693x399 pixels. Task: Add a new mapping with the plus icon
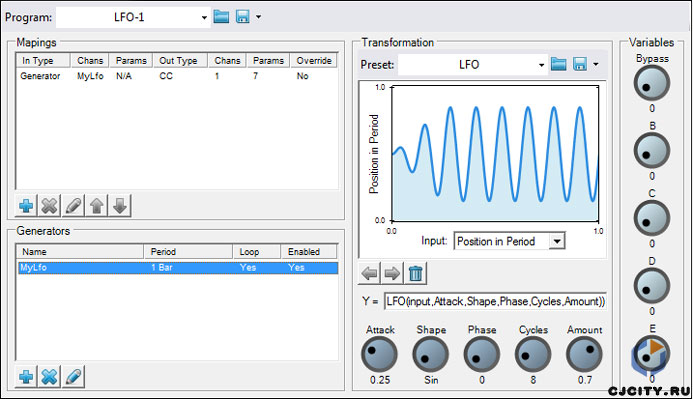point(26,205)
